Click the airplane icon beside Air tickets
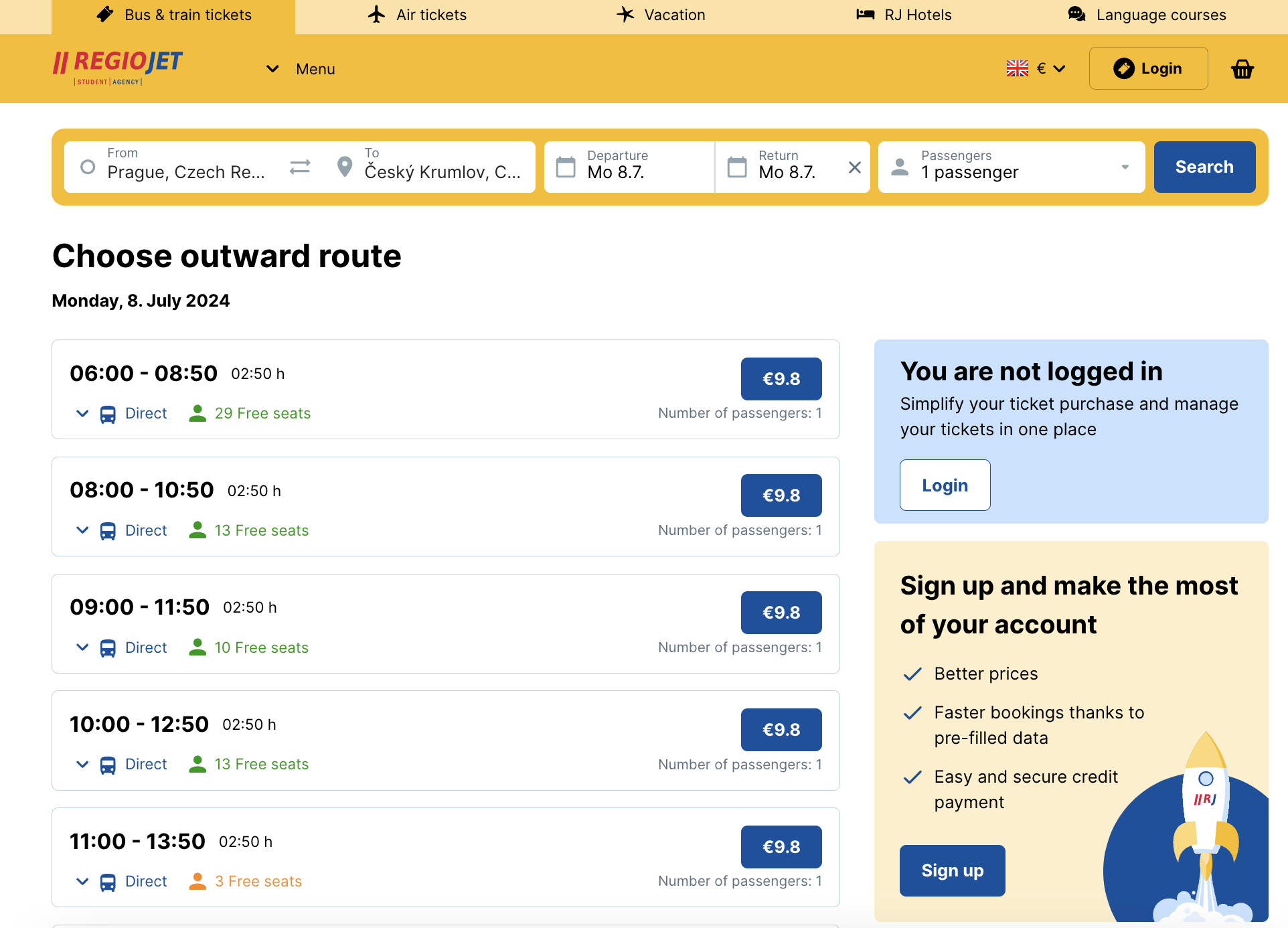Viewport: 1288px width, 928px height. pyautogui.click(x=377, y=14)
